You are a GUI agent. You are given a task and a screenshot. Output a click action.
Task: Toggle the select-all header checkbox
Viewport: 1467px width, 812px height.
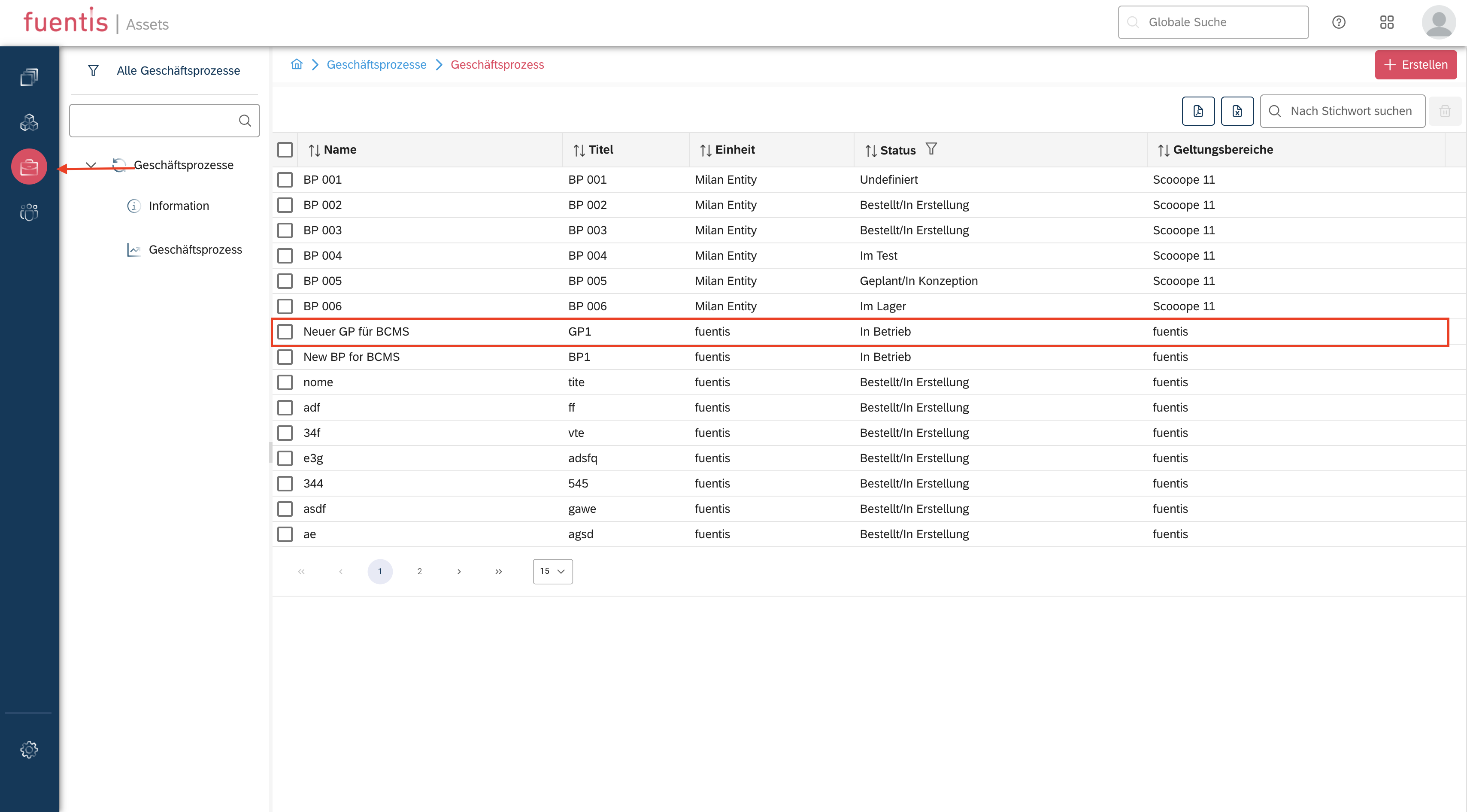pyautogui.click(x=285, y=150)
